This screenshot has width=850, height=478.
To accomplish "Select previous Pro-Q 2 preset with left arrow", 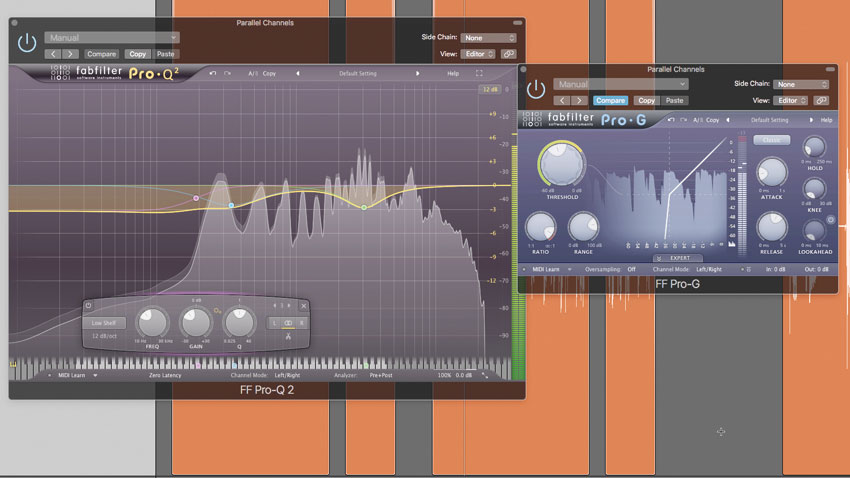I will pyautogui.click(x=298, y=73).
